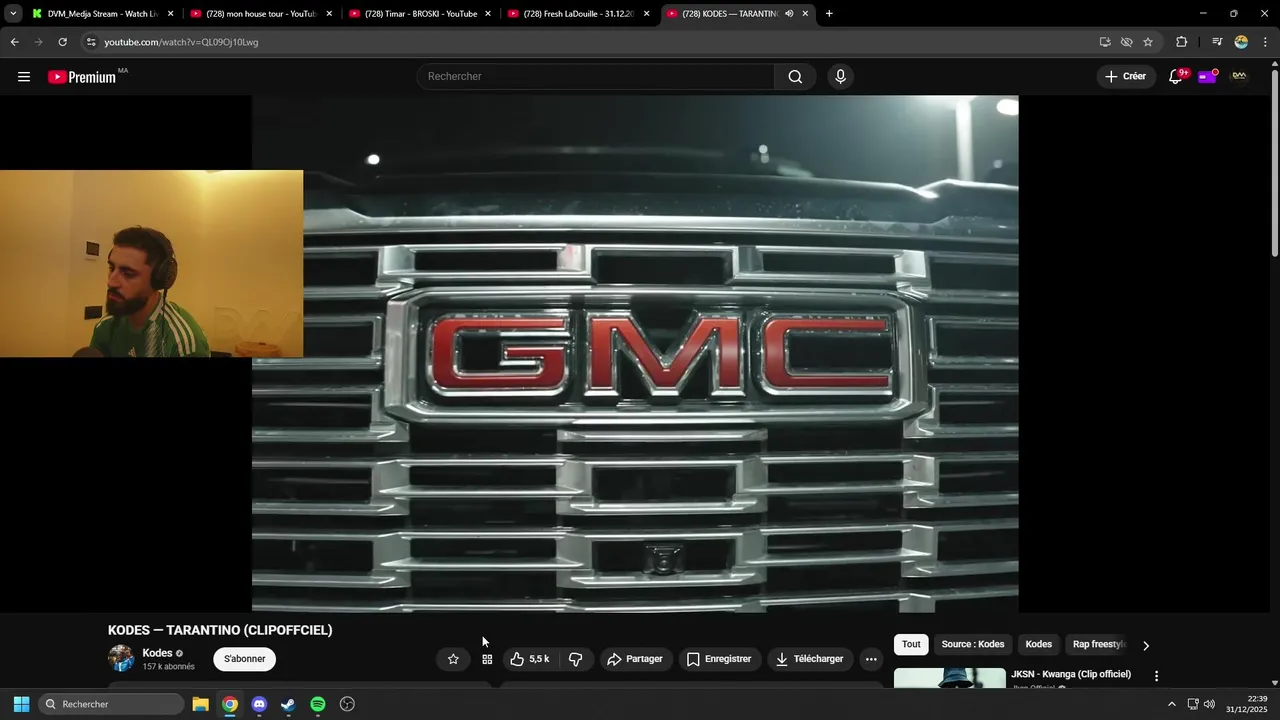1280x720 pixels.
Task: Bookmark this page with the star
Action: pyautogui.click(x=1148, y=42)
